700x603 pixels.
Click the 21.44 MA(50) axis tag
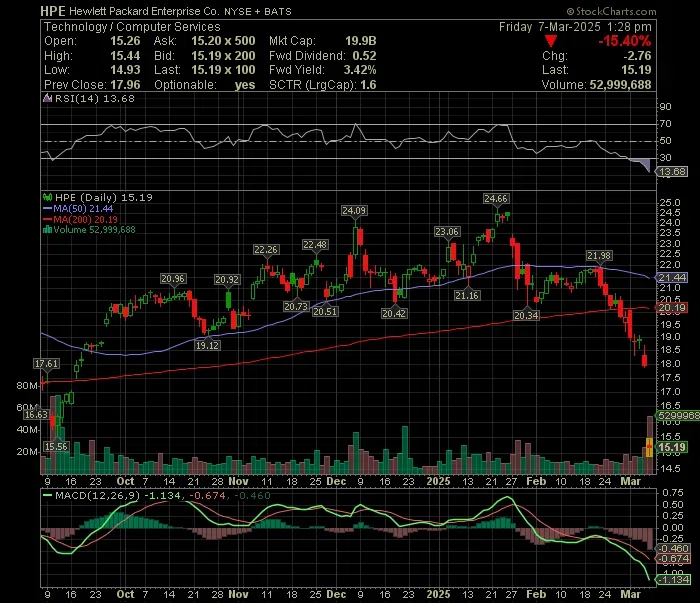(672, 278)
